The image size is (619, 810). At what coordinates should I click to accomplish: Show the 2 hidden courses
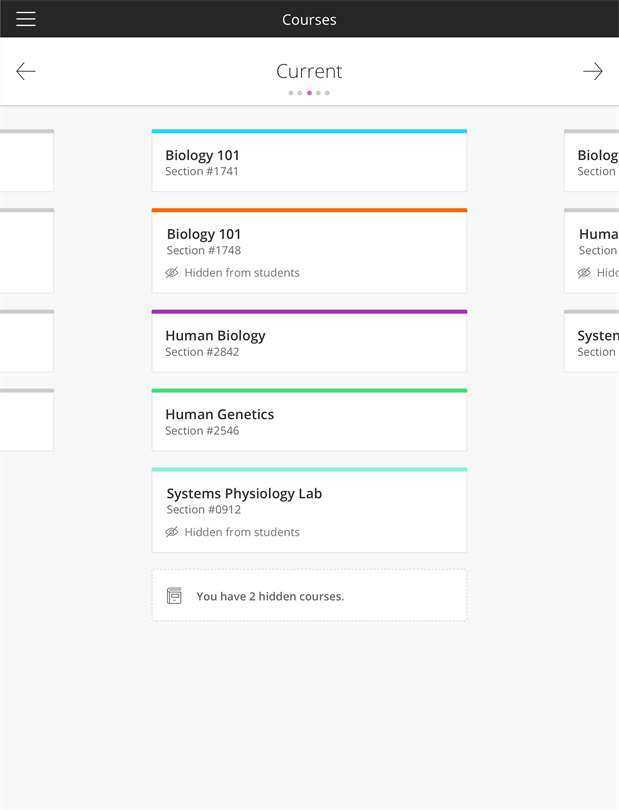click(270, 596)
